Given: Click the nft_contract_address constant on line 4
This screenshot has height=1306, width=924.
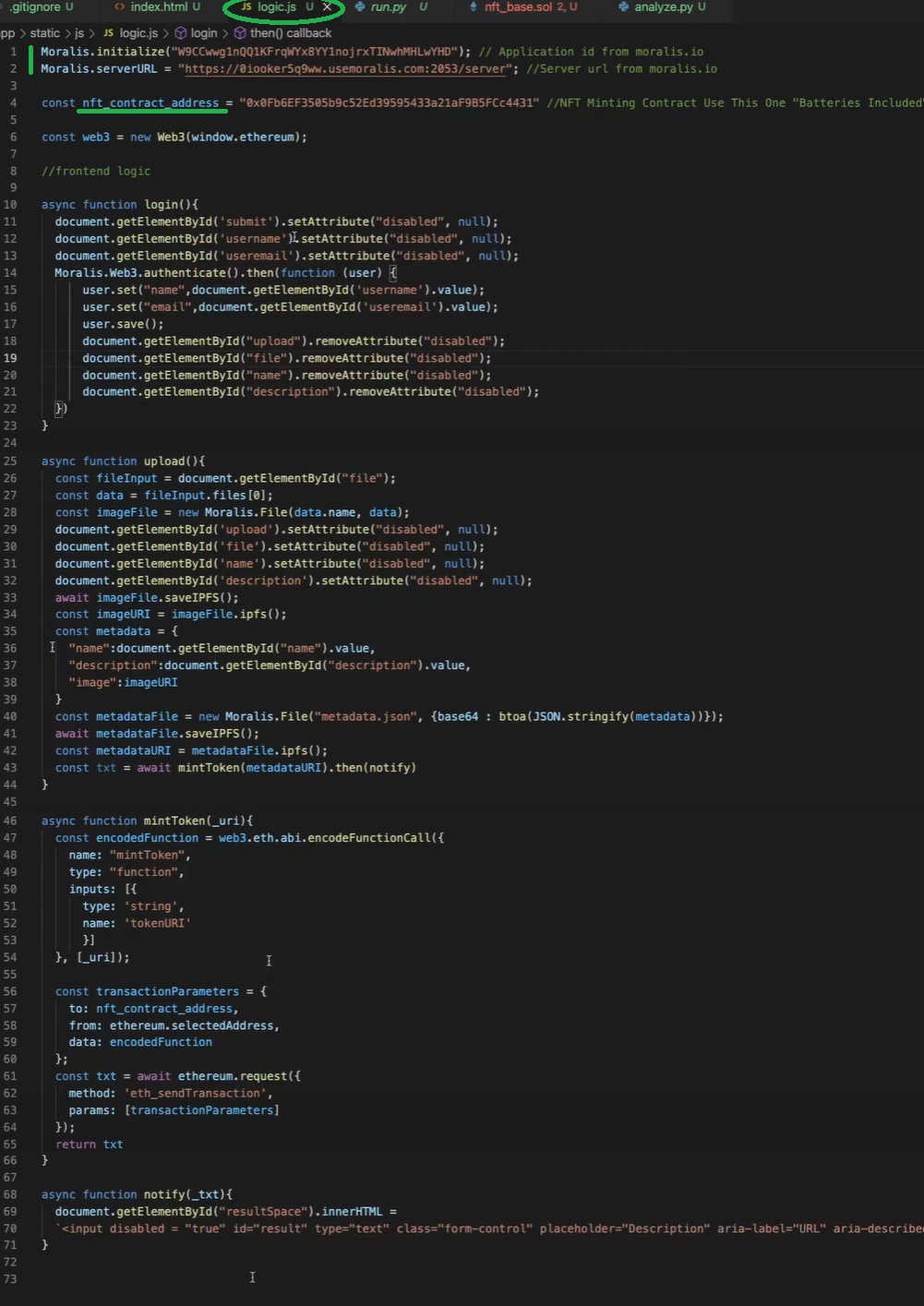Looking at the screenshot, I should point(150,103).
